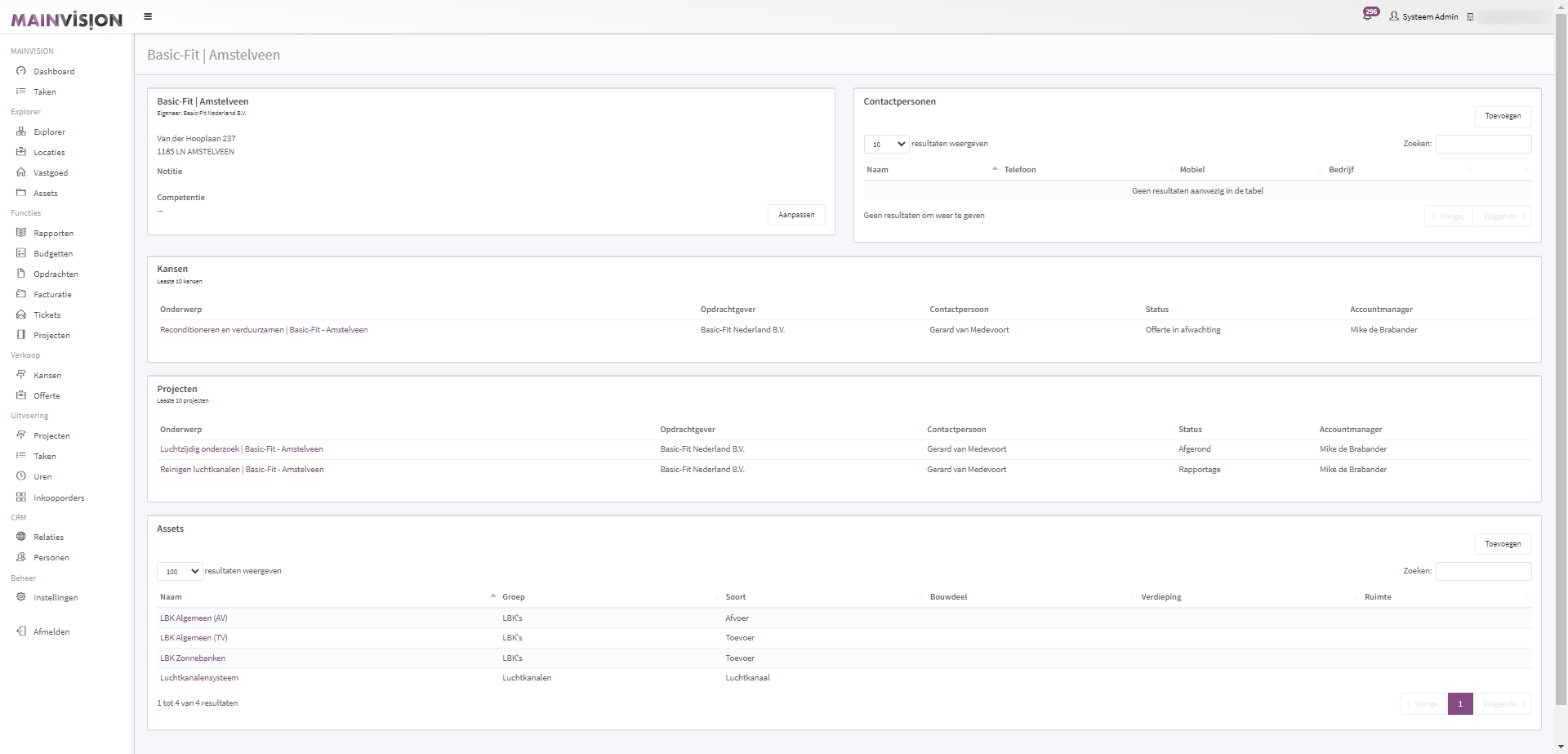The height and width of the screenshot is (754, 1568).
Task: Click the Assets search input field
Action: [x=1483, y=571]
